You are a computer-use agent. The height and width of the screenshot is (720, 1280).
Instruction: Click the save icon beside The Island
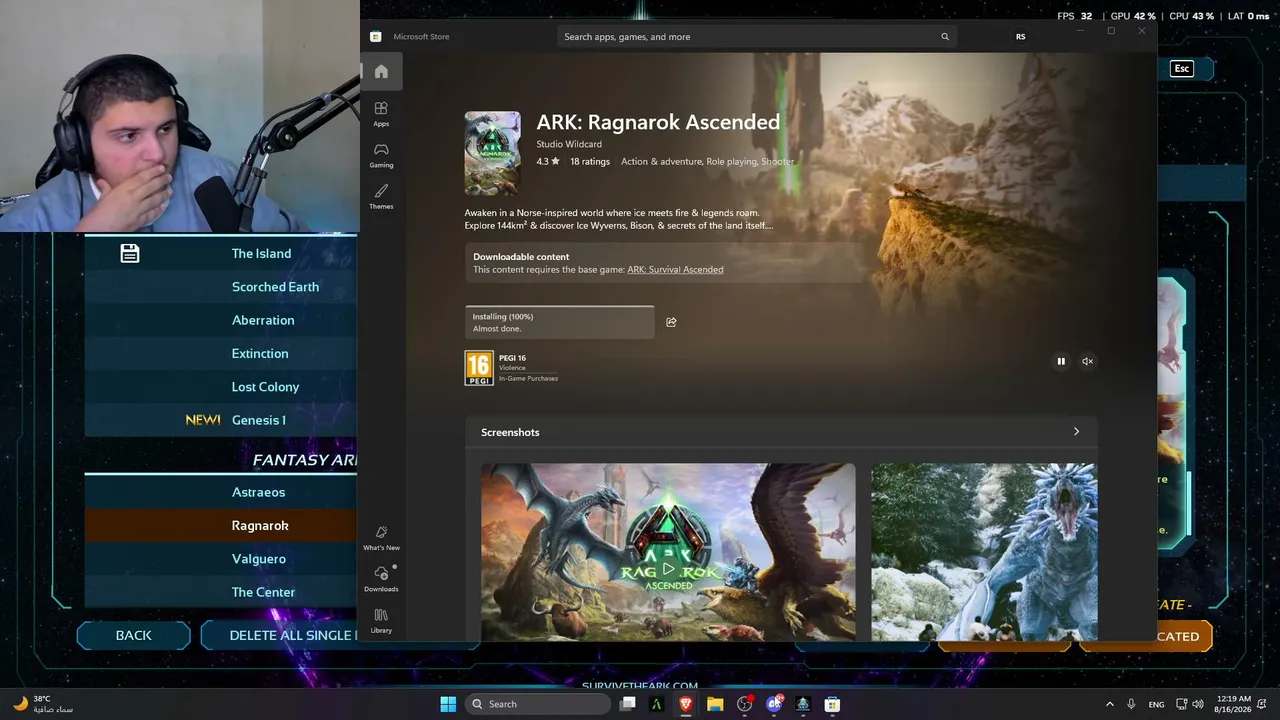pos(130,254)
